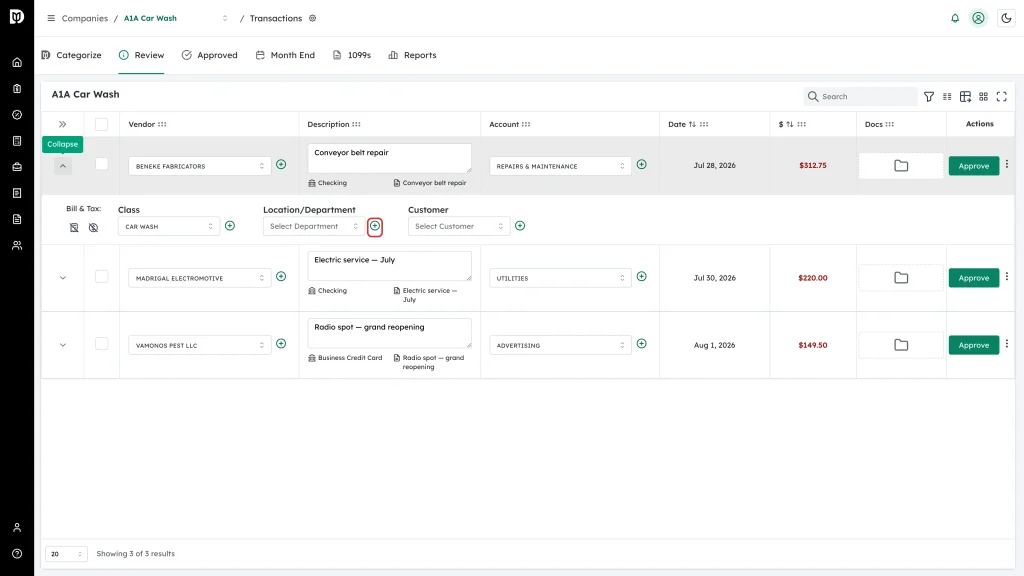Image resolution: width=1024 pixels, height=576 pixels.
Task: Switch to the Reports tab
Action: click(413, 55)
